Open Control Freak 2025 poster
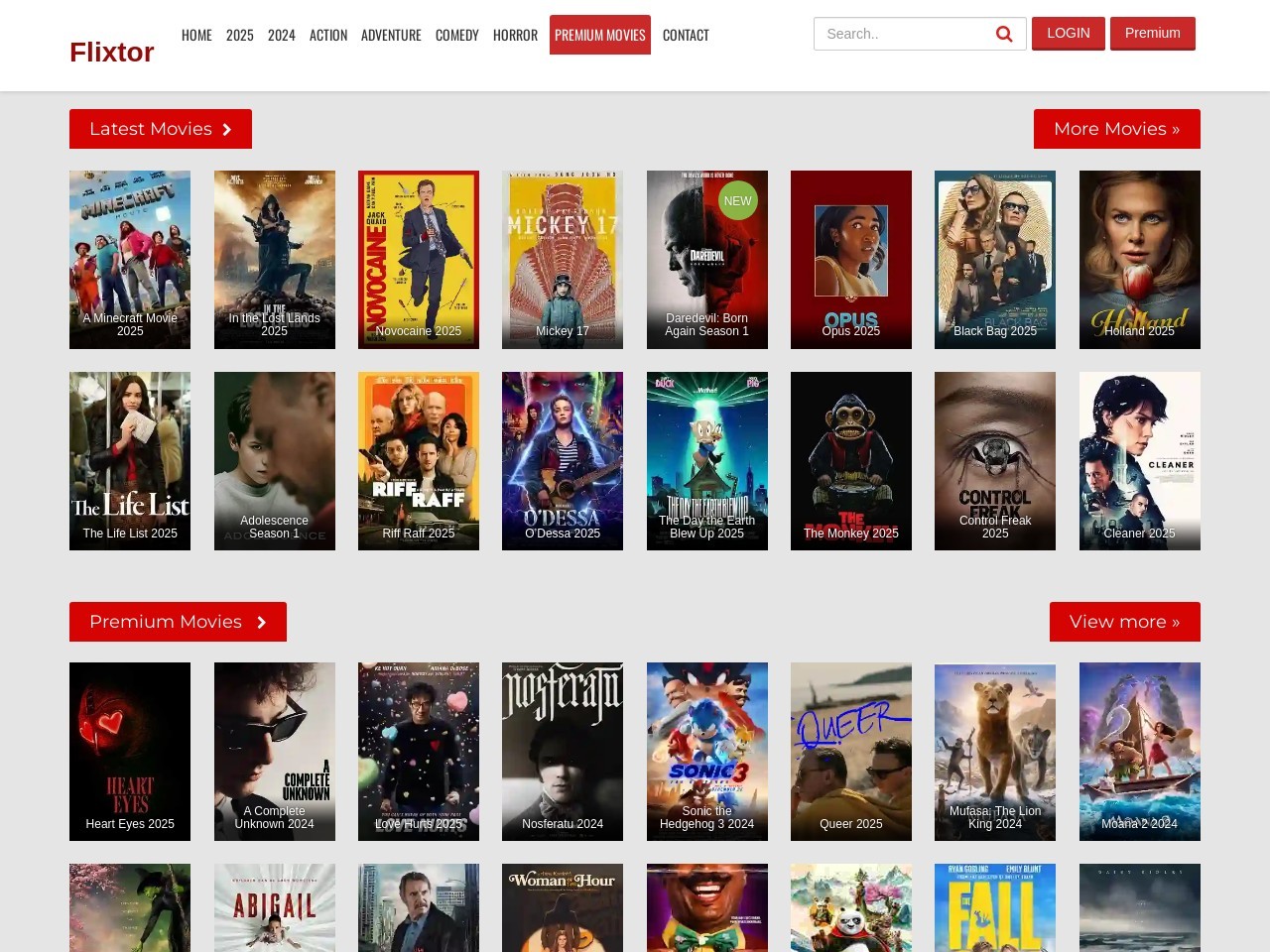1270x952 pixels. click(995, 461)
